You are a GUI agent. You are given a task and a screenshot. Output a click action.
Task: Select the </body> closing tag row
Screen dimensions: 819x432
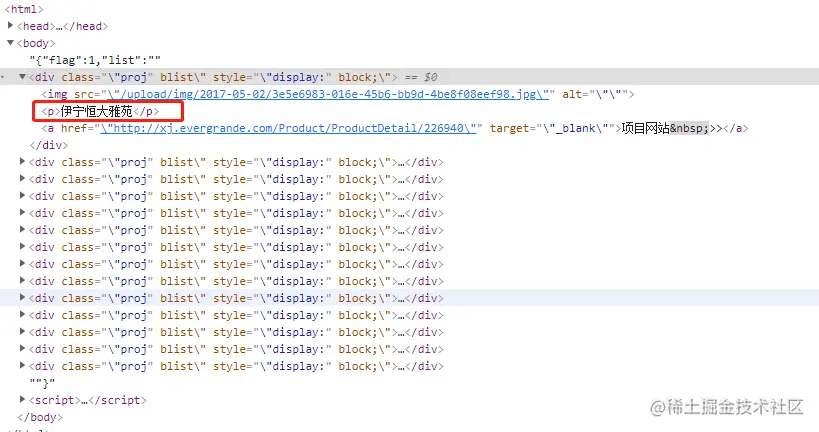click(40, 417)
